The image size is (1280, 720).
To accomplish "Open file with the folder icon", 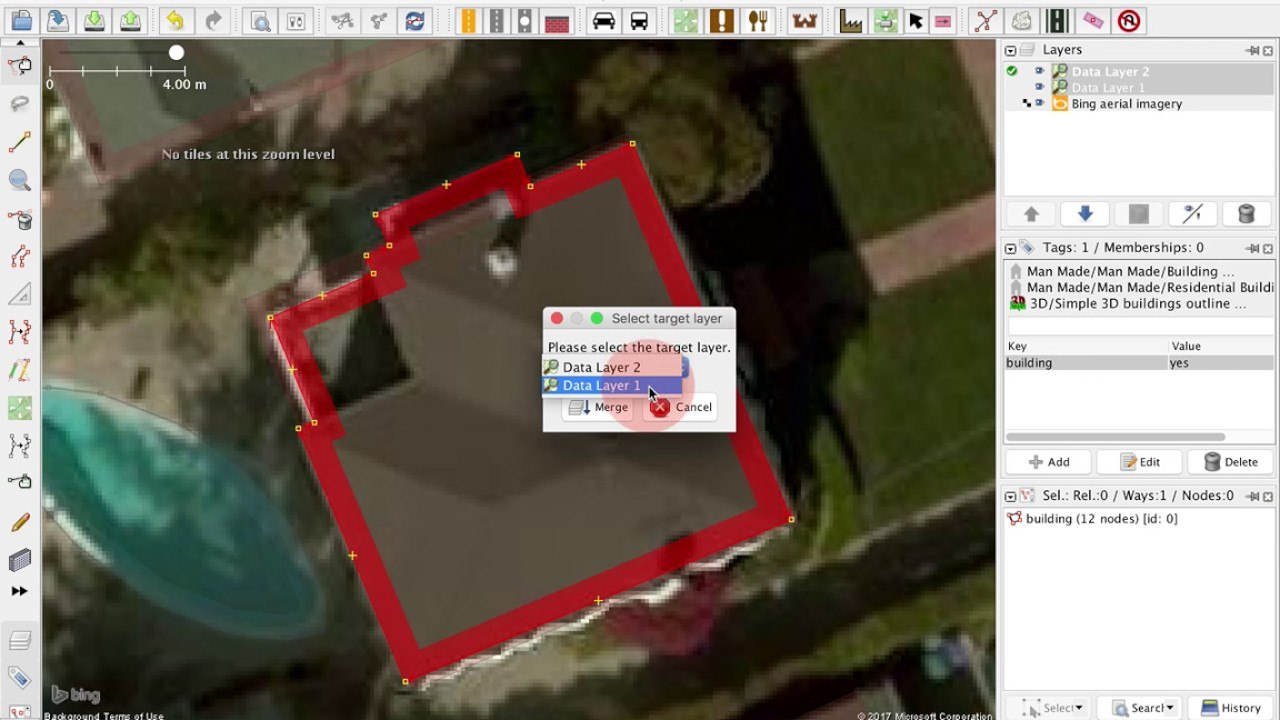I will 21,21.
